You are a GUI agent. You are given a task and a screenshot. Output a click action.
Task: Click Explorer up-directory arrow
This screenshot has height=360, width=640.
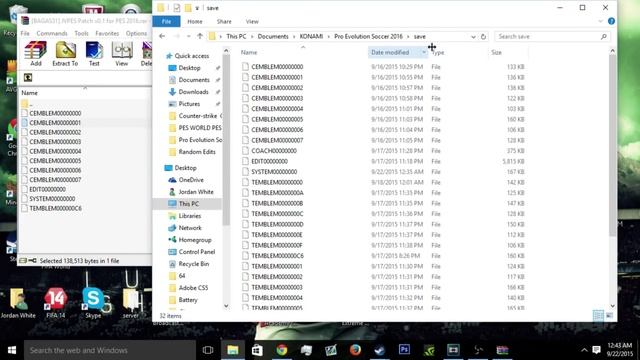[x=200, y=36]
